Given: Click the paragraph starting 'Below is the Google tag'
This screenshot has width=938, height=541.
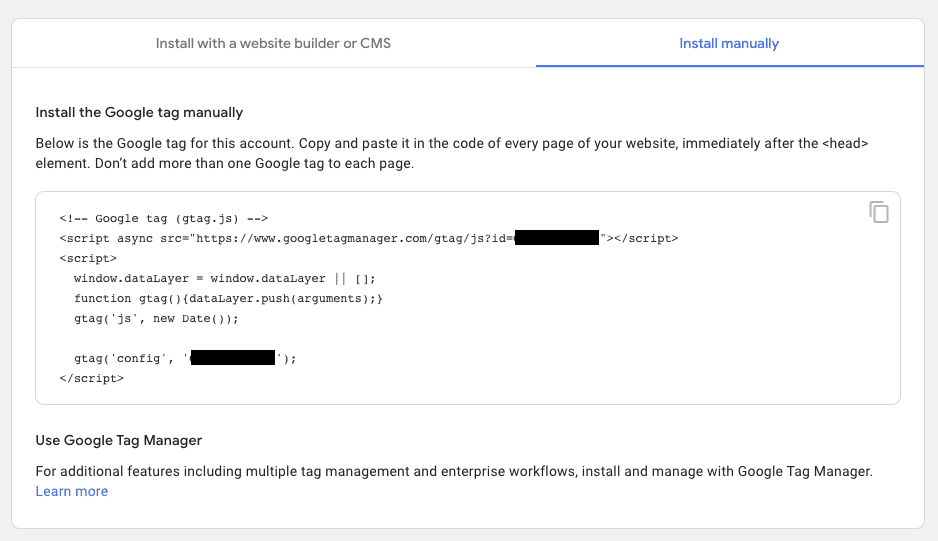Looking at the screenshot, I should [452, 153].
